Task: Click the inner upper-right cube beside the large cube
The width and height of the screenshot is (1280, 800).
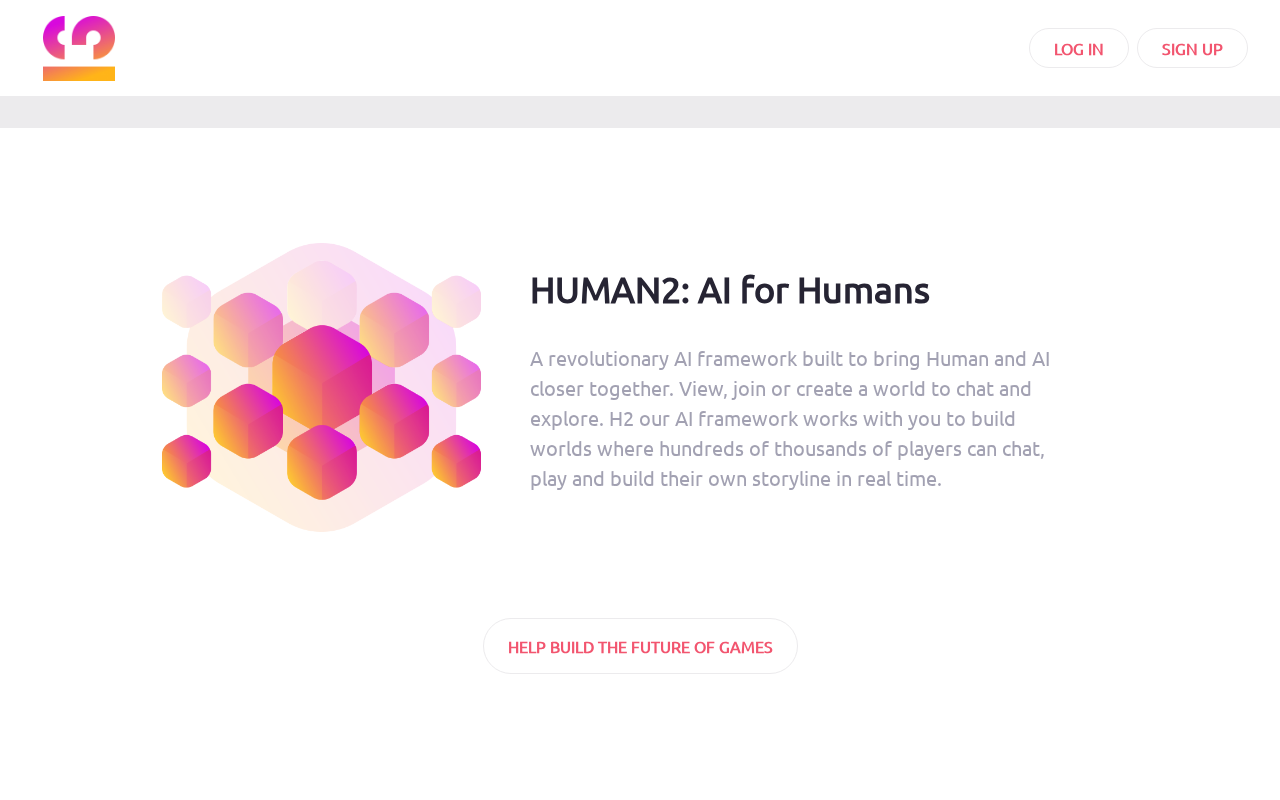Action: (x=394, y=329)
